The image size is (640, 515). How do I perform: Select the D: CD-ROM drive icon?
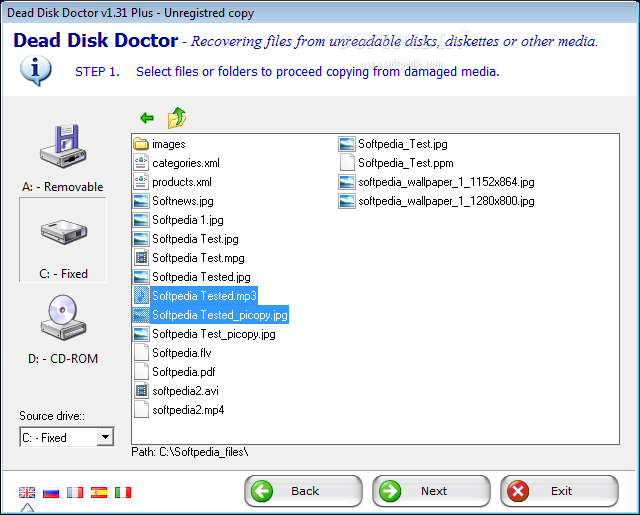(x=63, y=317)
